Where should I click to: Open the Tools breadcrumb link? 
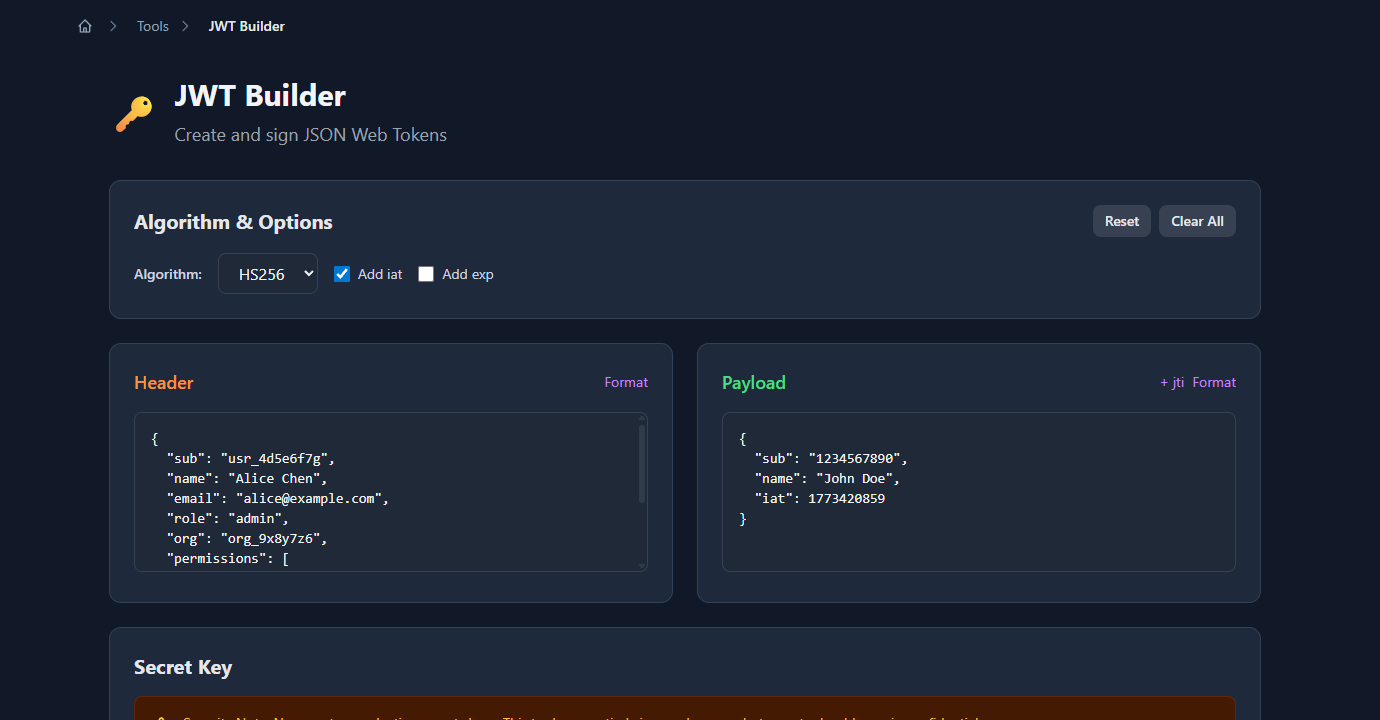[153, 27]
